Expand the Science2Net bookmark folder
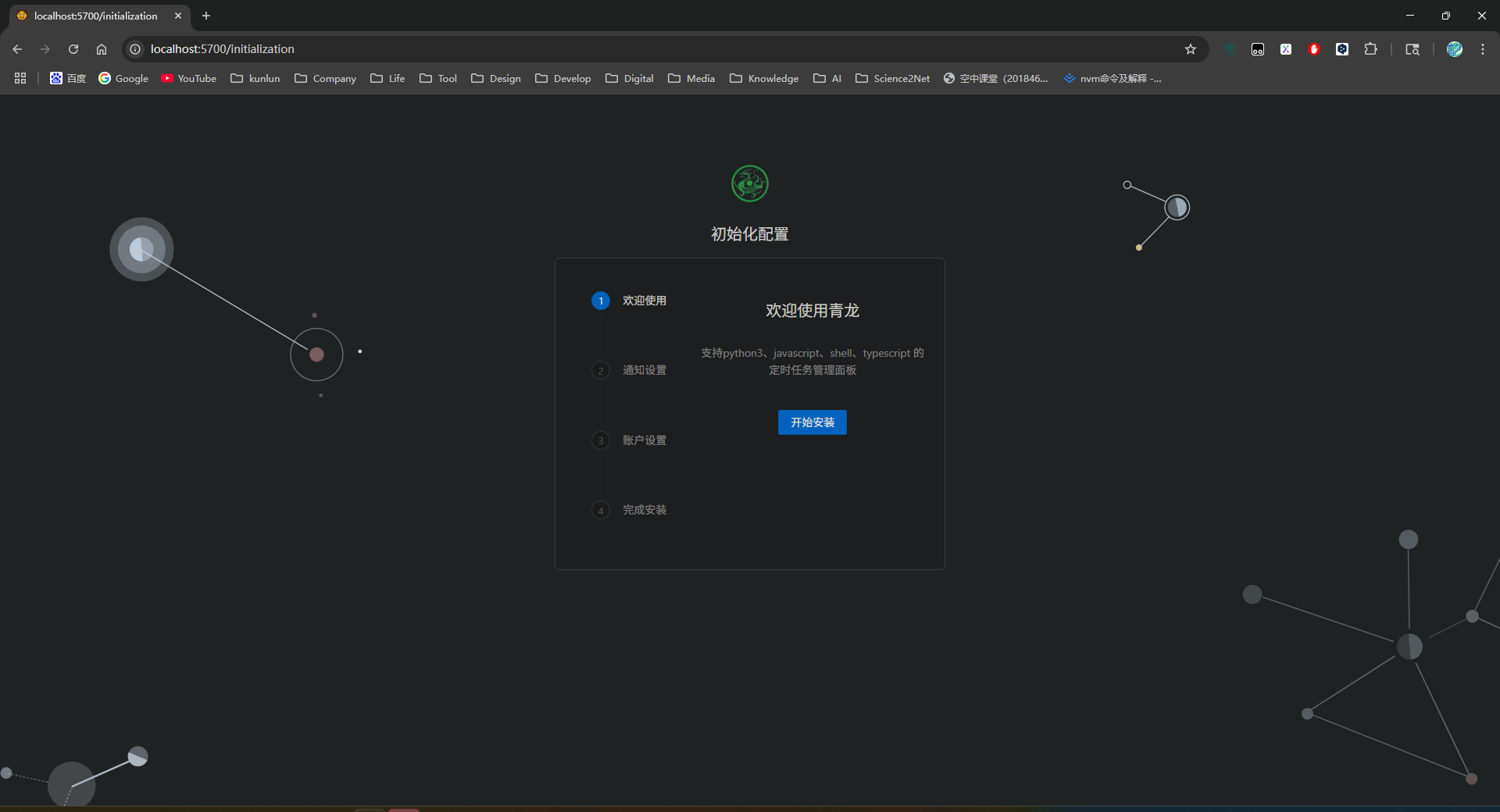Viewport: 1500px width, 812px height. tap(893, 78)
